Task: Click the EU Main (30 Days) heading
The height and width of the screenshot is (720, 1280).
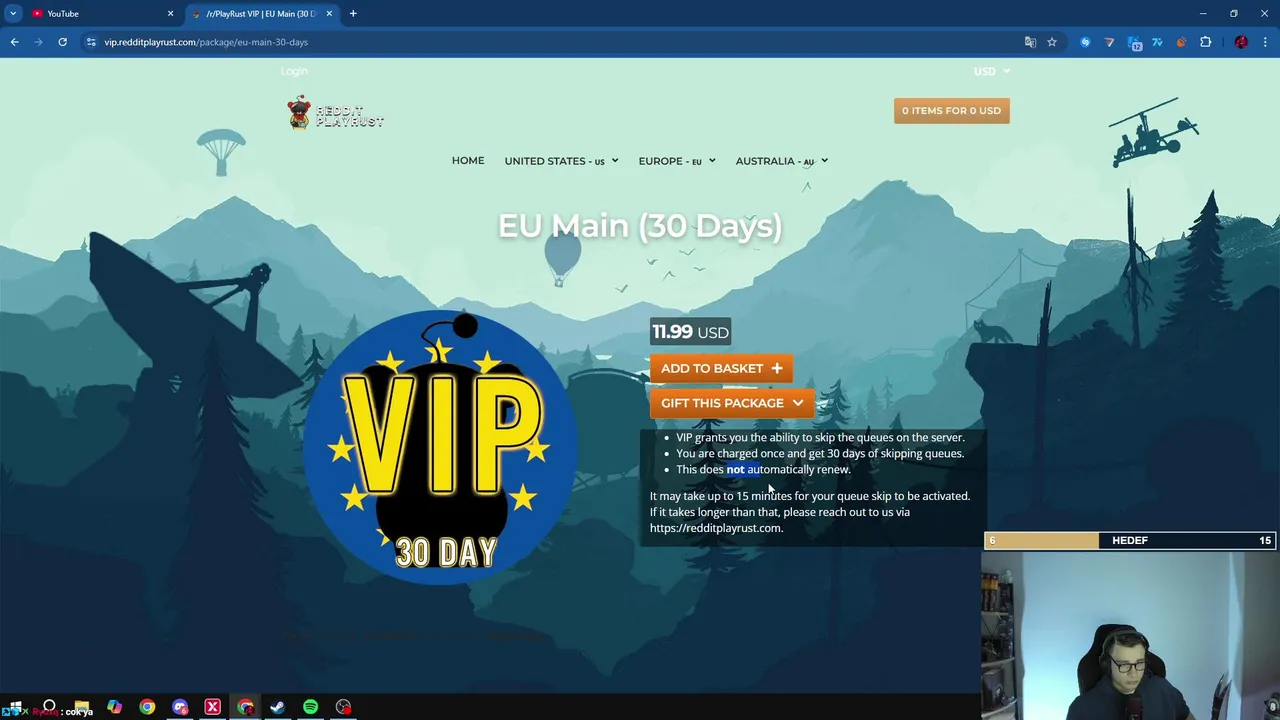Action: click(x=640, y=225)
